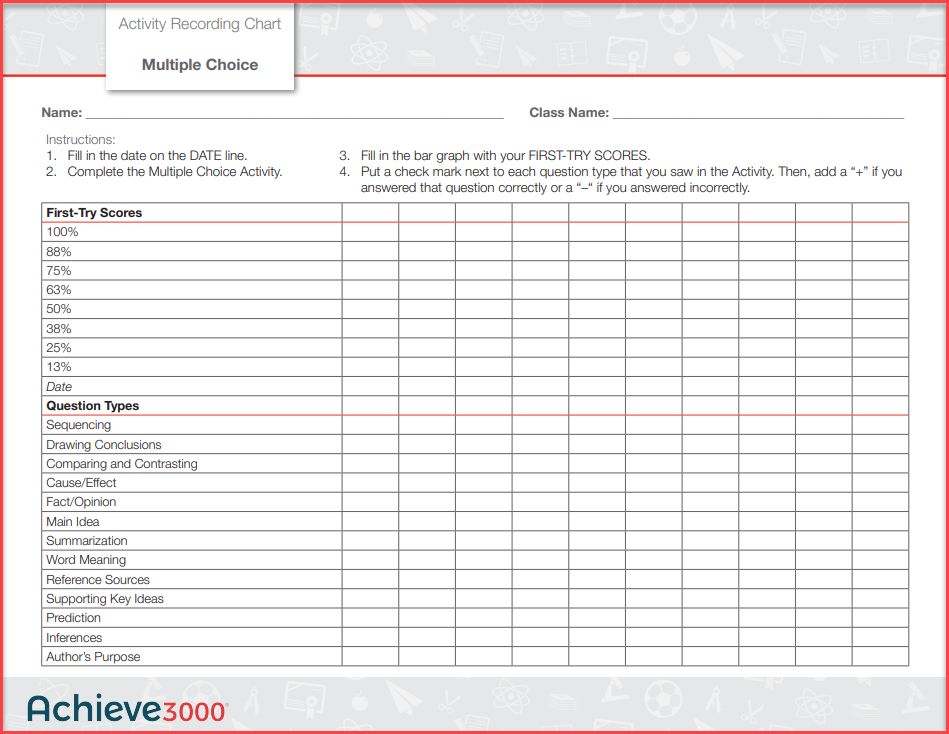The image size is (949, 734).
Task: Click last column cell in the Author's Purpose row
Action: click(x=880, y=657)
